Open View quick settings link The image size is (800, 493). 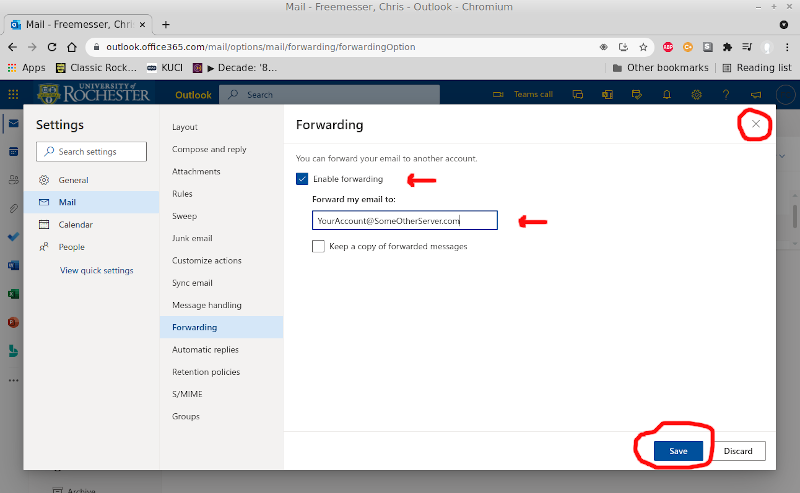[x=96, y=271]
